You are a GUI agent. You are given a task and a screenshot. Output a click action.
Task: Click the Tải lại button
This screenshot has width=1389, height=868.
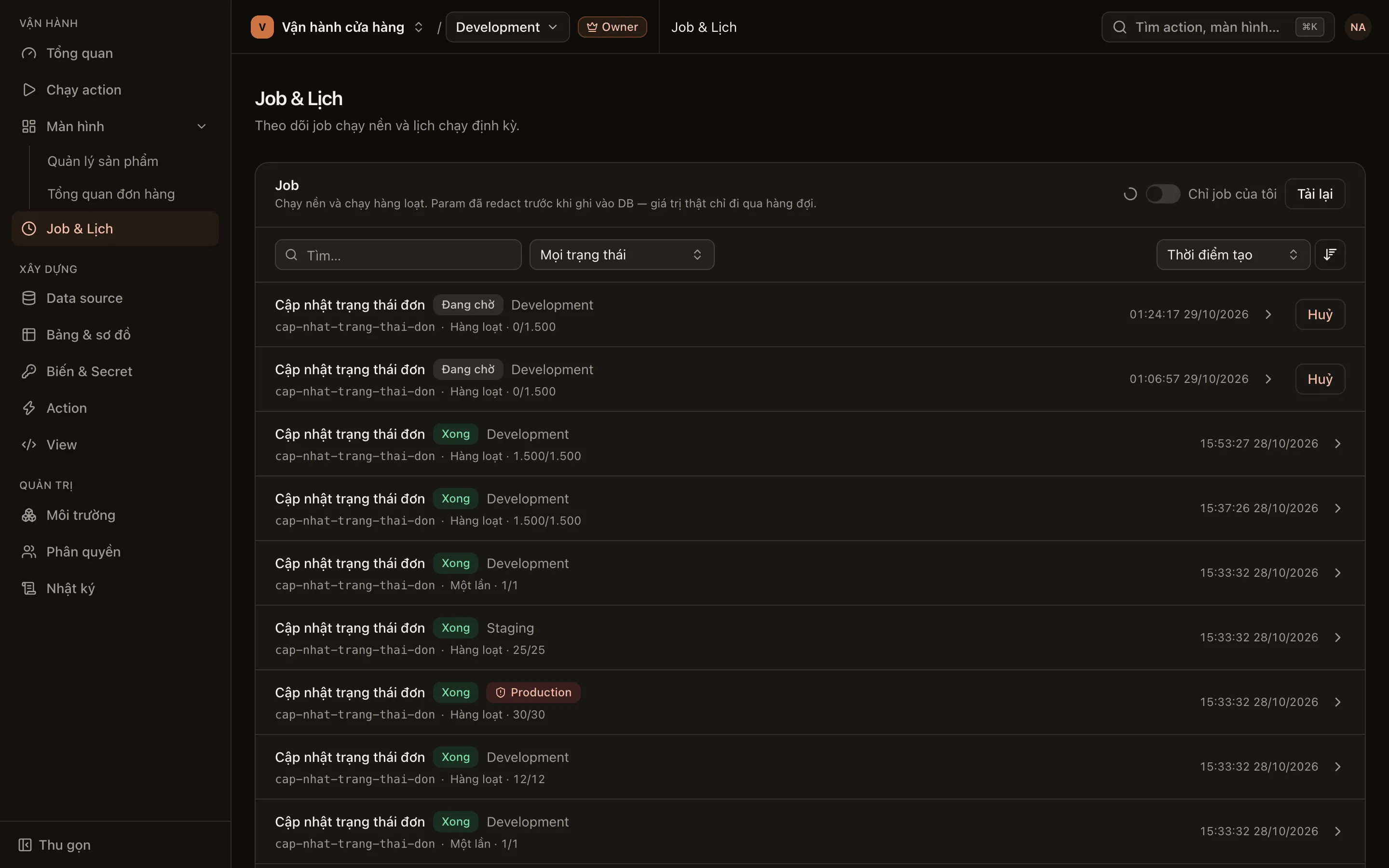[1315, 194]
